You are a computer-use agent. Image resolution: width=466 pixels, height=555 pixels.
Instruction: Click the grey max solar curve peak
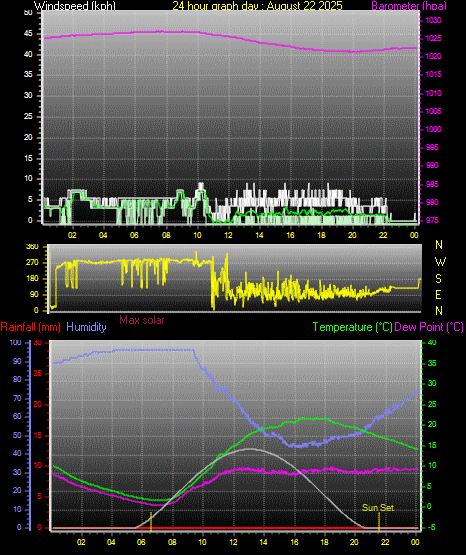(x=251, y=449)
